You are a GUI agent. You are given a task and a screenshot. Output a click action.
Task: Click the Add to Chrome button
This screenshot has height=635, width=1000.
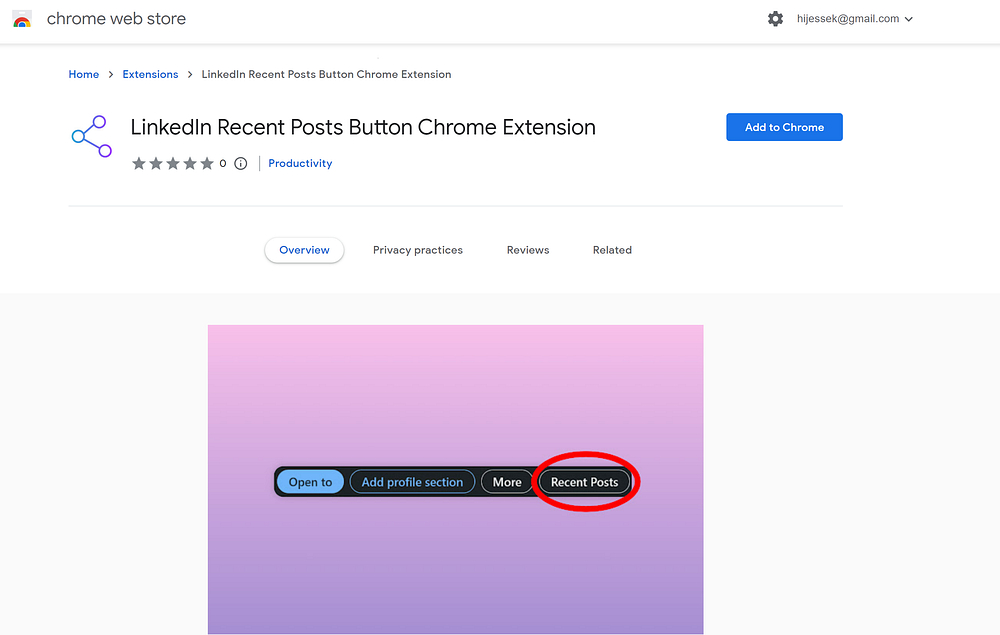pyautogui.click(x=784, y=127)
